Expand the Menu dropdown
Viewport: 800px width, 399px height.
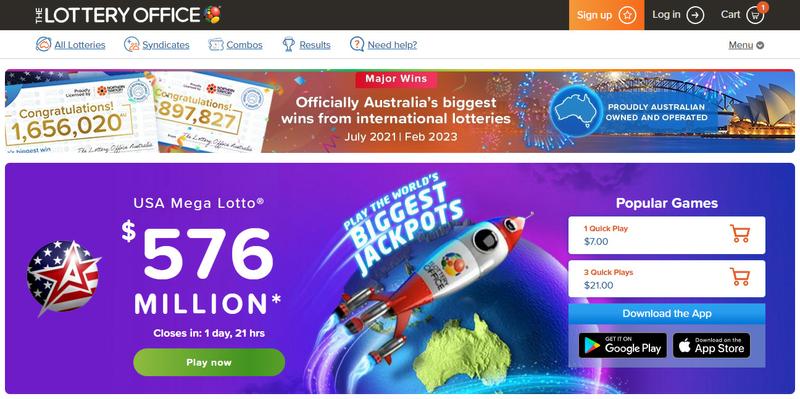(x=746, y=45)
